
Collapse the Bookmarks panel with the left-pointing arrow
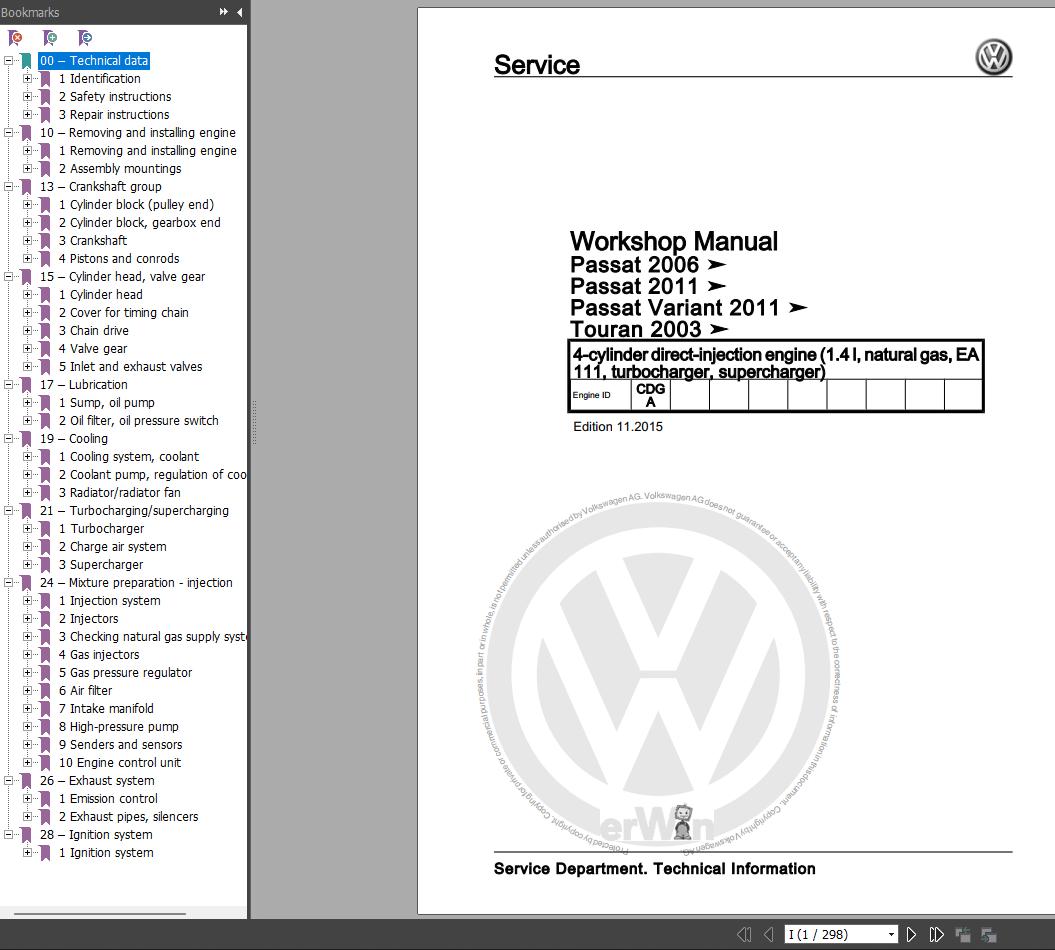(x=238, y=12)
